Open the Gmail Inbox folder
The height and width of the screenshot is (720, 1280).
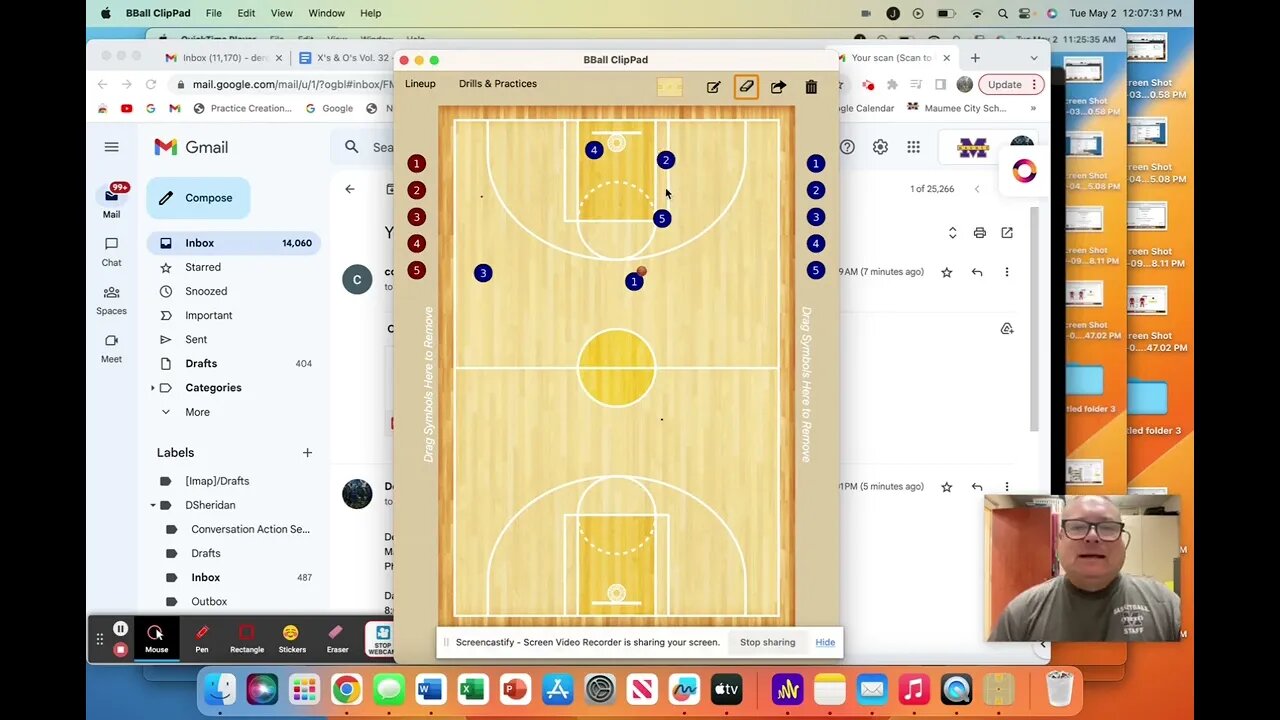point(233,243)
